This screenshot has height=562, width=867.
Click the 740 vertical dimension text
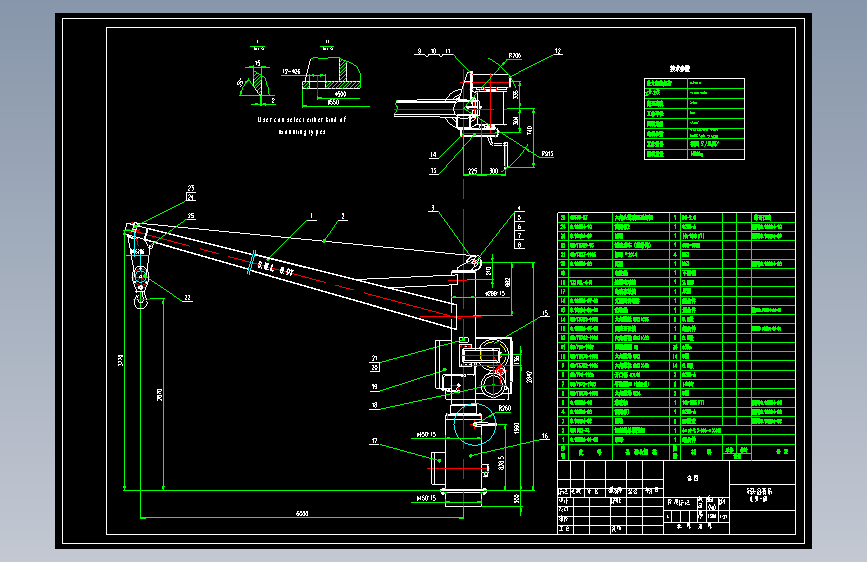(x=530, y=131)
